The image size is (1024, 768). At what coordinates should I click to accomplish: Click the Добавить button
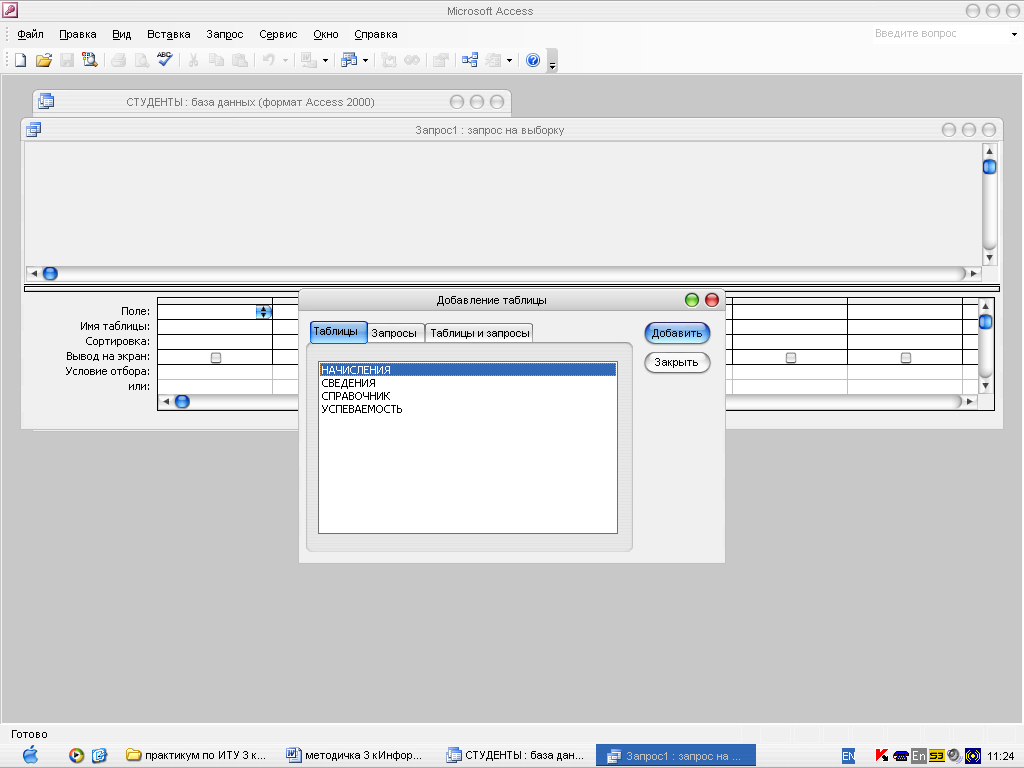[x=677, y=333]
